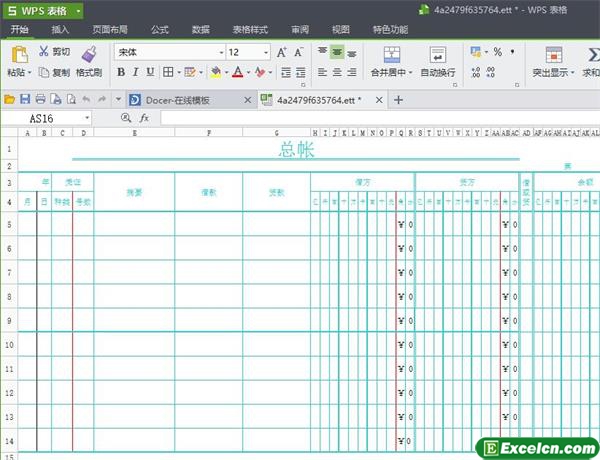The image size is (600, 460).
Task: Click the Name Box showing AS16
Action: click(47, 118)
